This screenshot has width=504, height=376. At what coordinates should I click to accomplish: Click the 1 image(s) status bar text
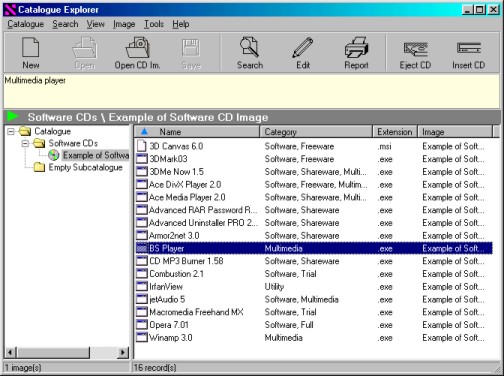pyautogui.click(x=23, y=368)
